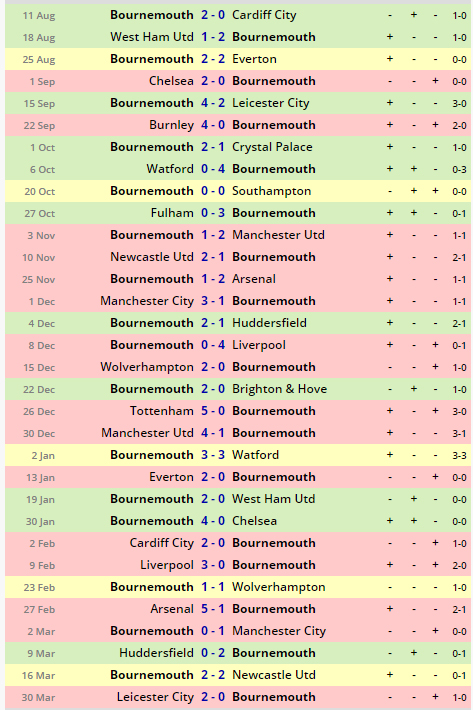This screenshot has width=473, height=710.
Task: Open Everton team link in 25 Aug row
Action: [254, 59]
